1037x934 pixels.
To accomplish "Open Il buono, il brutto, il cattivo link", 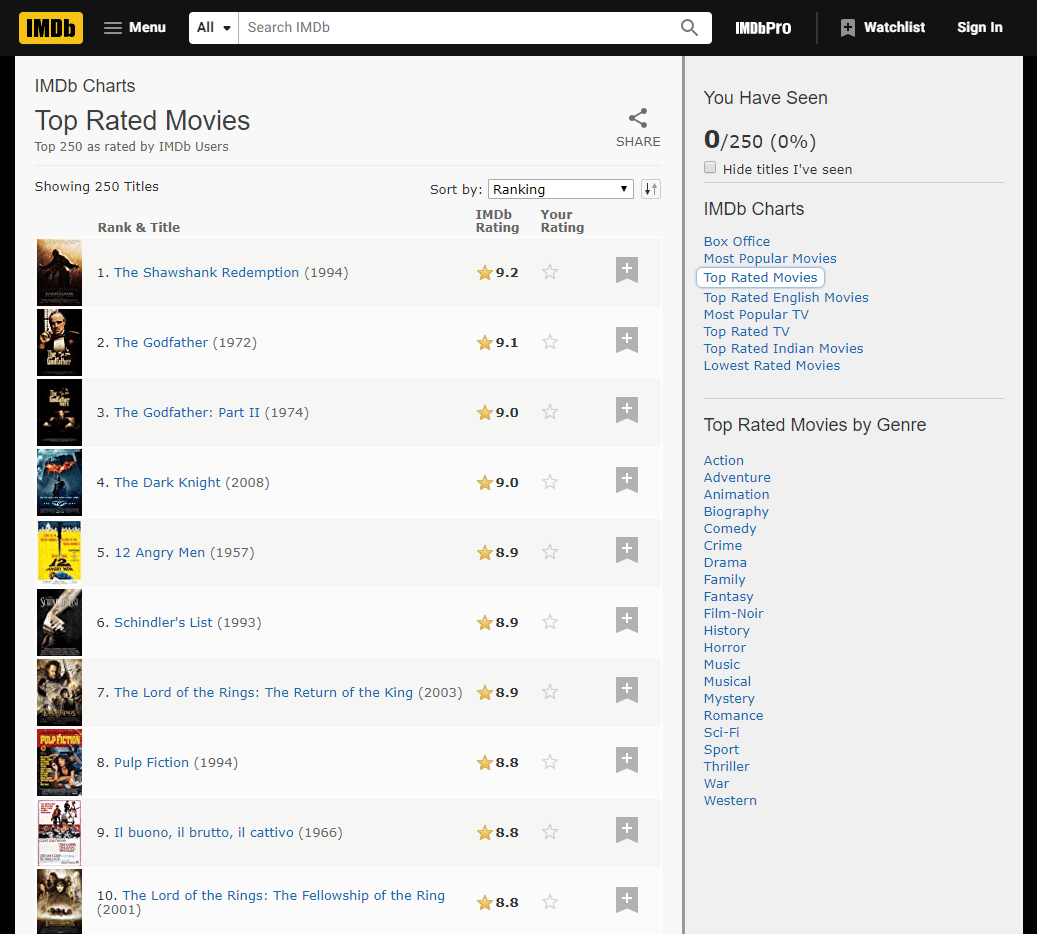I will pyautogui.click(x=204, y=833).
